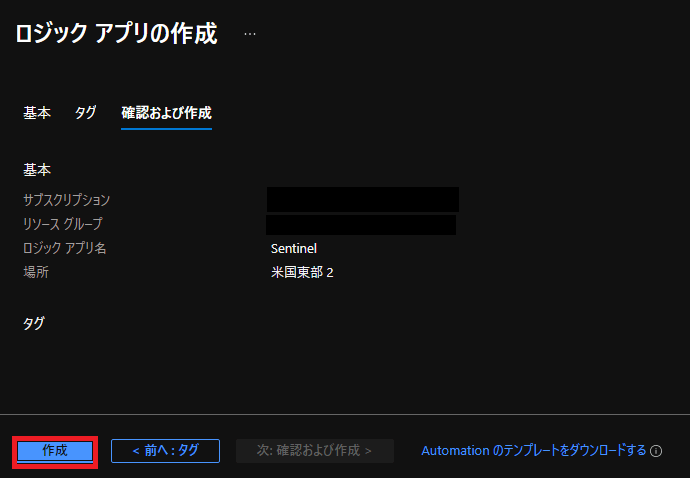The image size is (690, 478).
Task: Switch to the タグ tab
Action: pyautogui.click(x=86, y=113)
